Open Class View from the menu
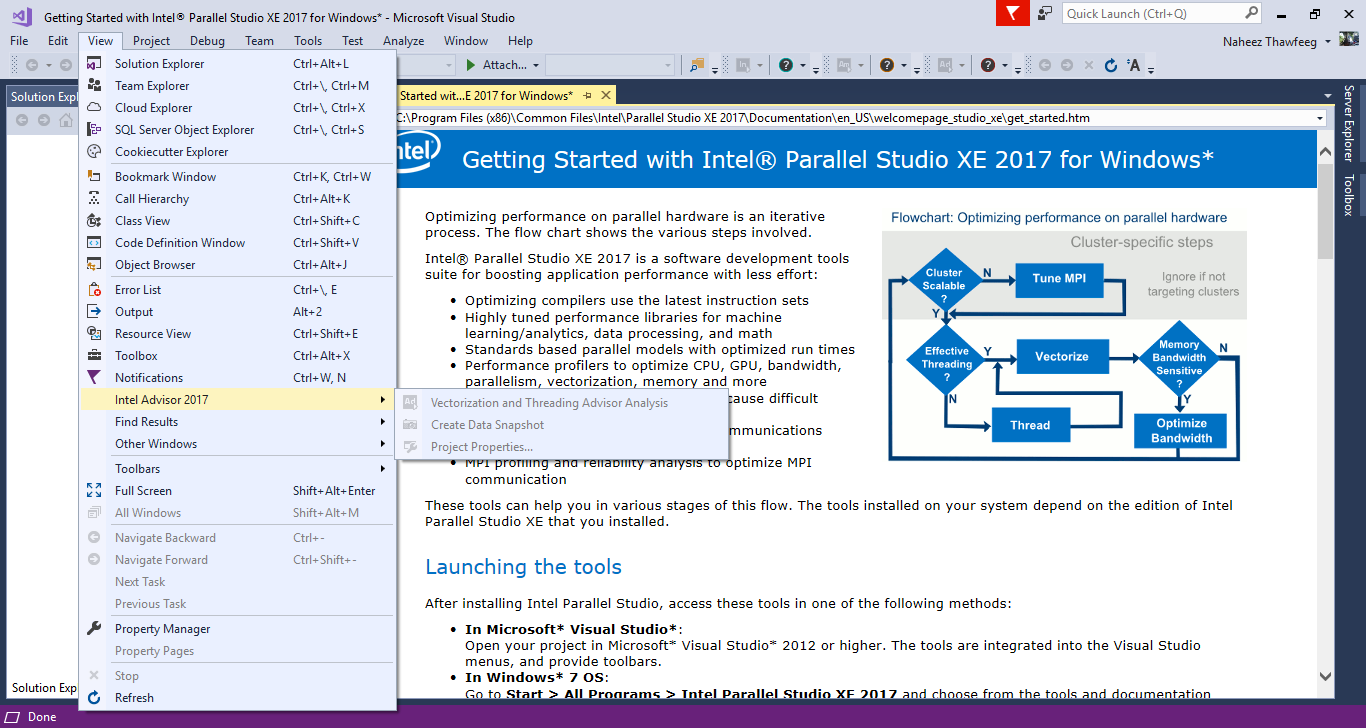Screen dimensions: 1366x728 (237, 221)
